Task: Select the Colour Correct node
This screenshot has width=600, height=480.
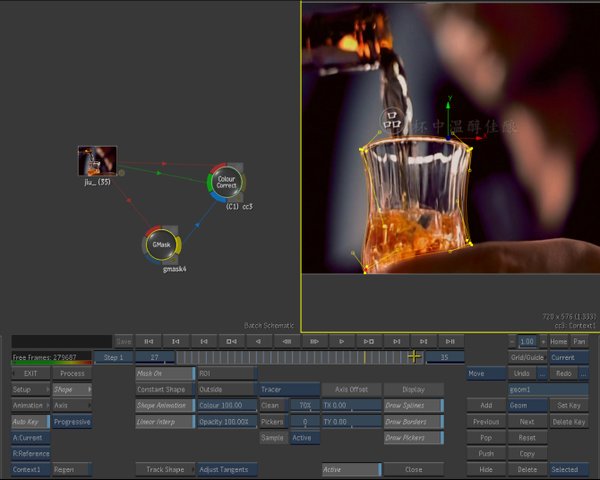Action: (225, 183)
